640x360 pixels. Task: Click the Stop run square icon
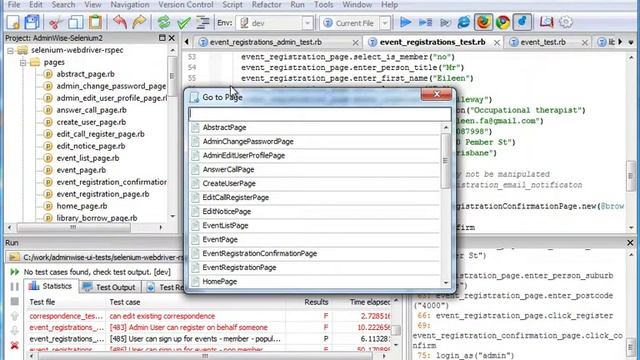(x=15, y=301)
